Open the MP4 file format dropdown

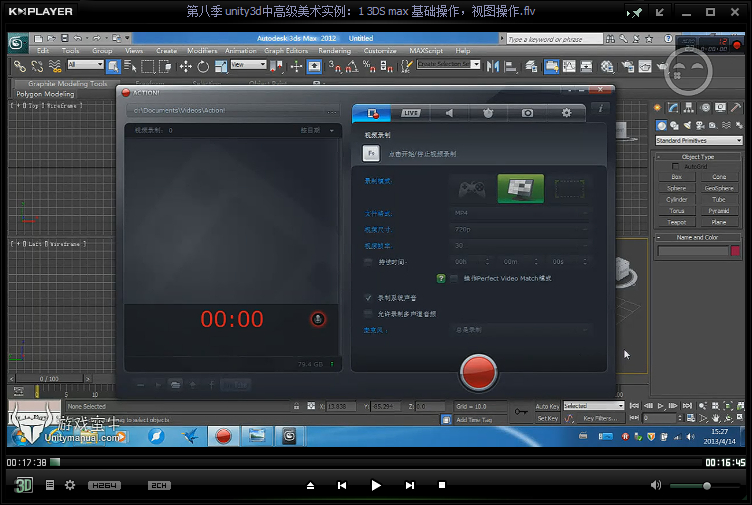521,213
